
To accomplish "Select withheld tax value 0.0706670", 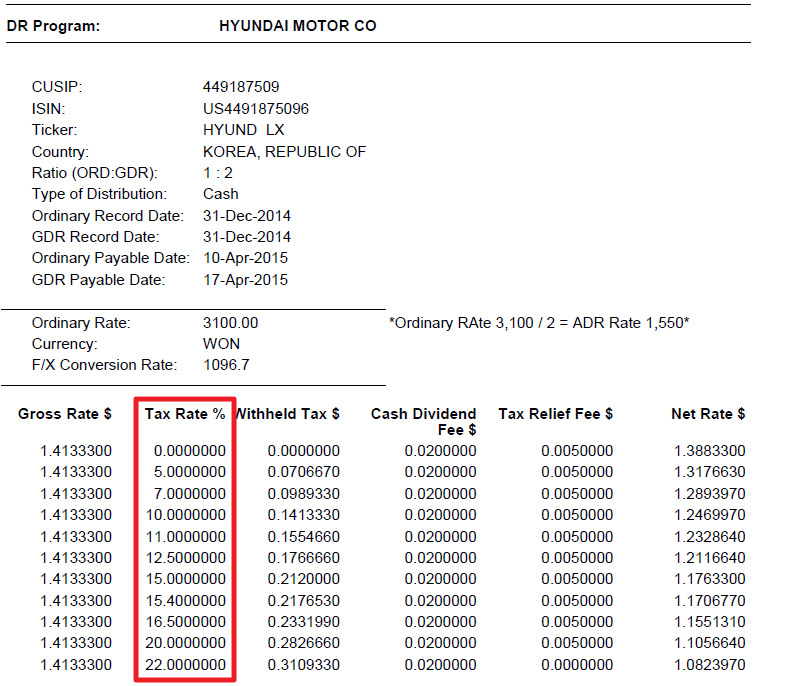I will coord(303,472).
